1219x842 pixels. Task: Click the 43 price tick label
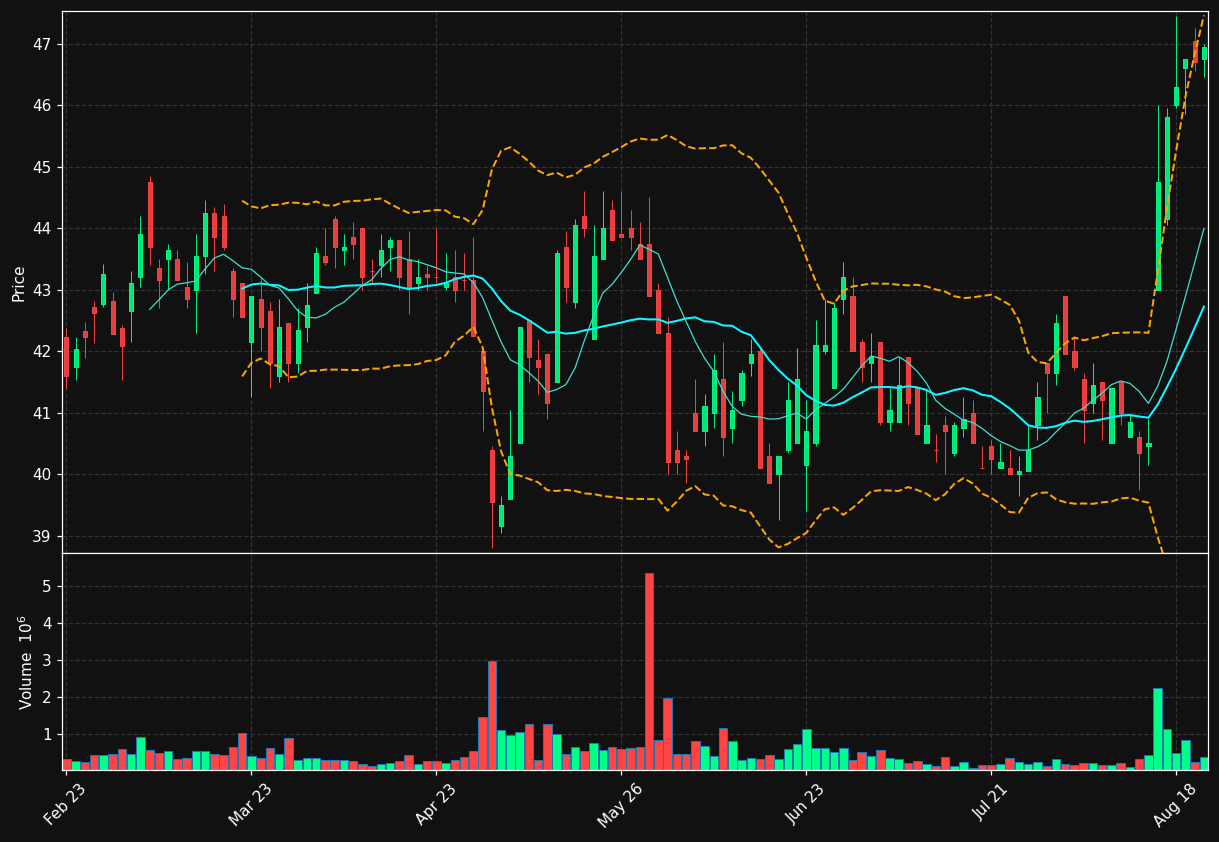click(43, 291)
